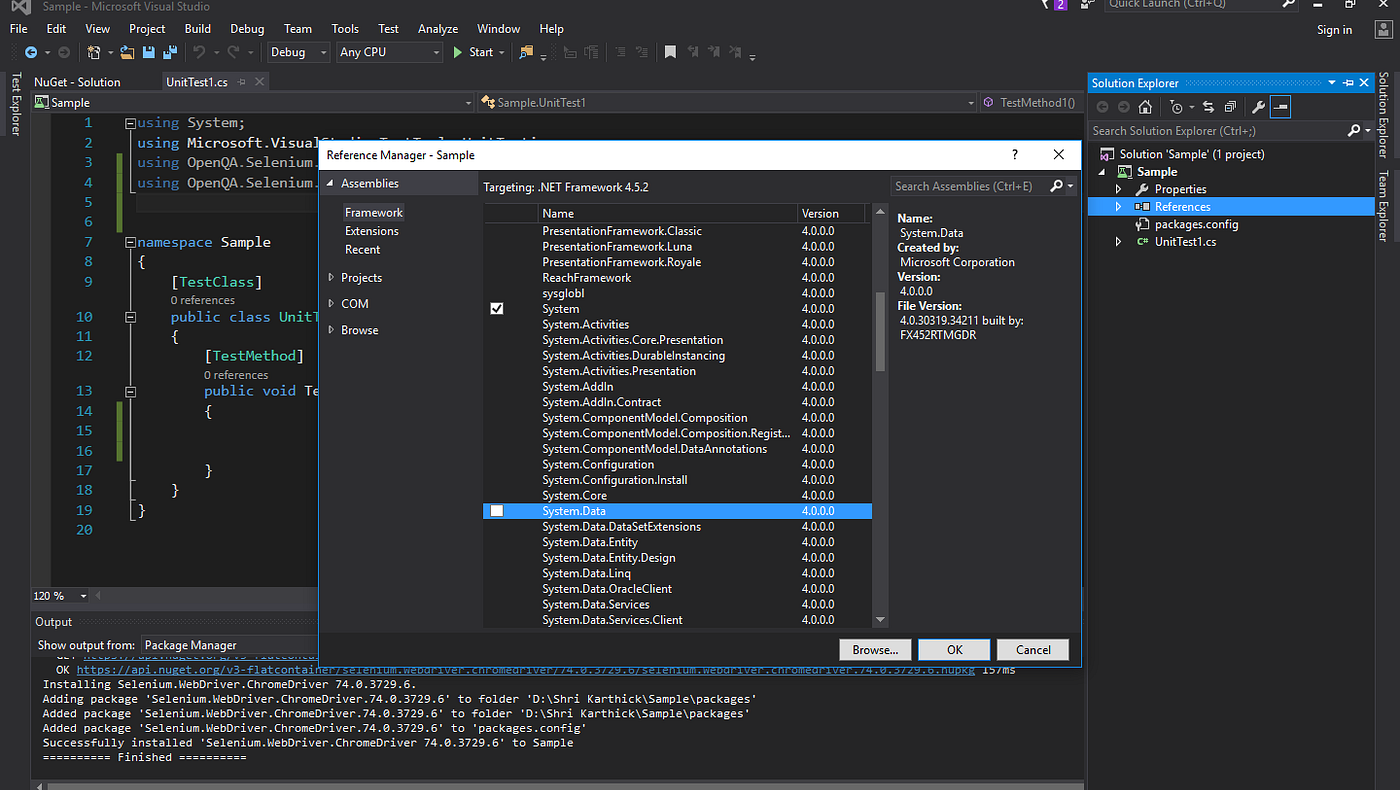Viewport: 1400px width, 790px height.
Task: Open Properties wrench icon in Solution Explorer toolbar
Action: (1259, 107)
